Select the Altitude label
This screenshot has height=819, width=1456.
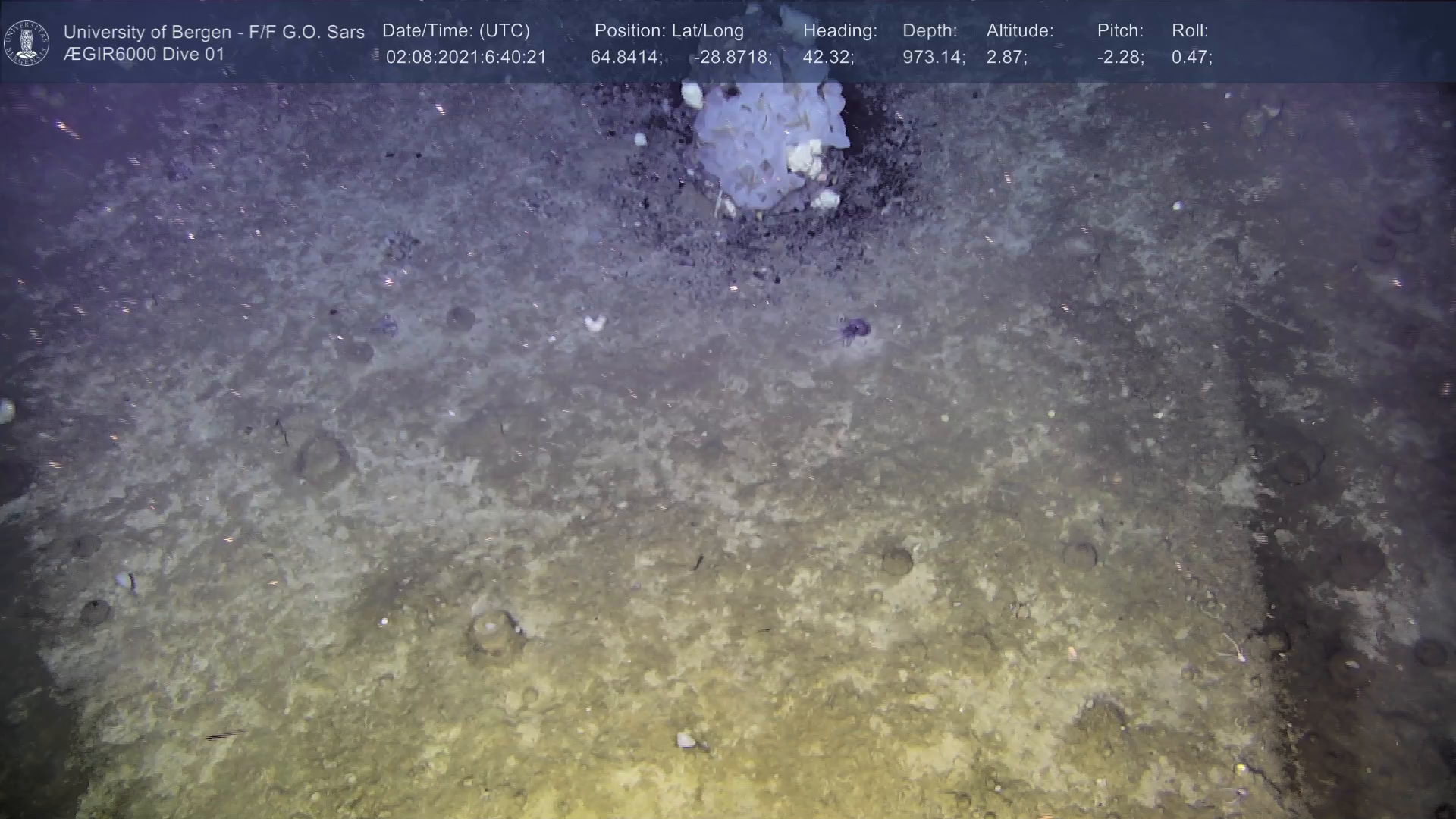(1020, 31)
